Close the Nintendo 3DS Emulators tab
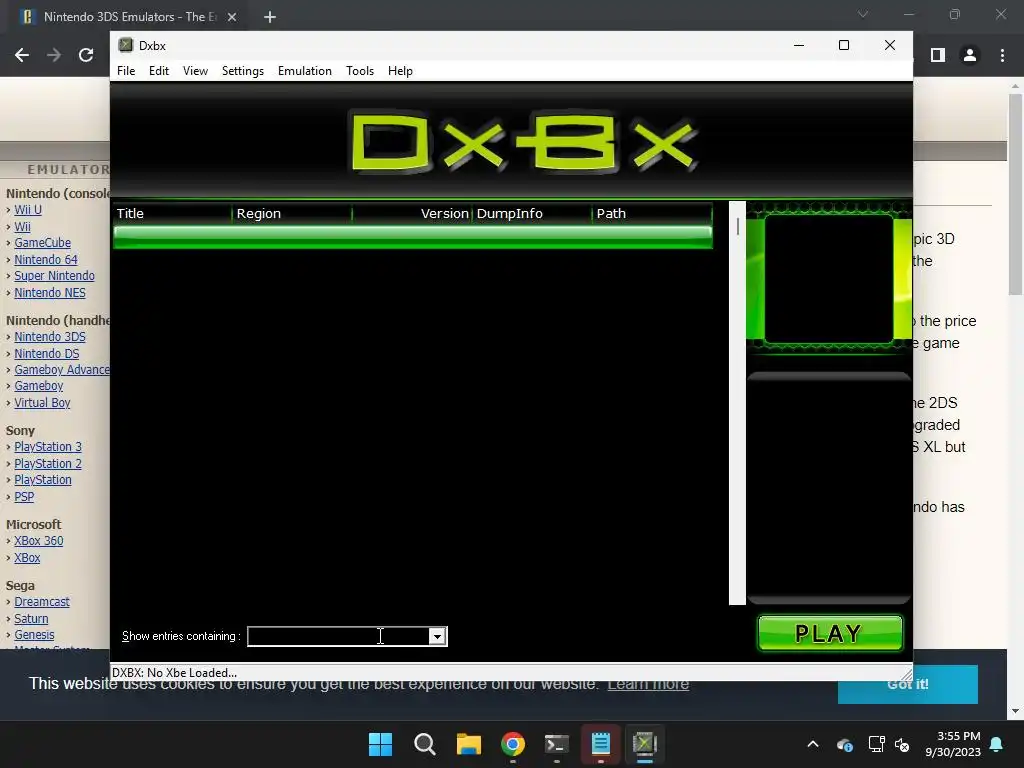 232,17
